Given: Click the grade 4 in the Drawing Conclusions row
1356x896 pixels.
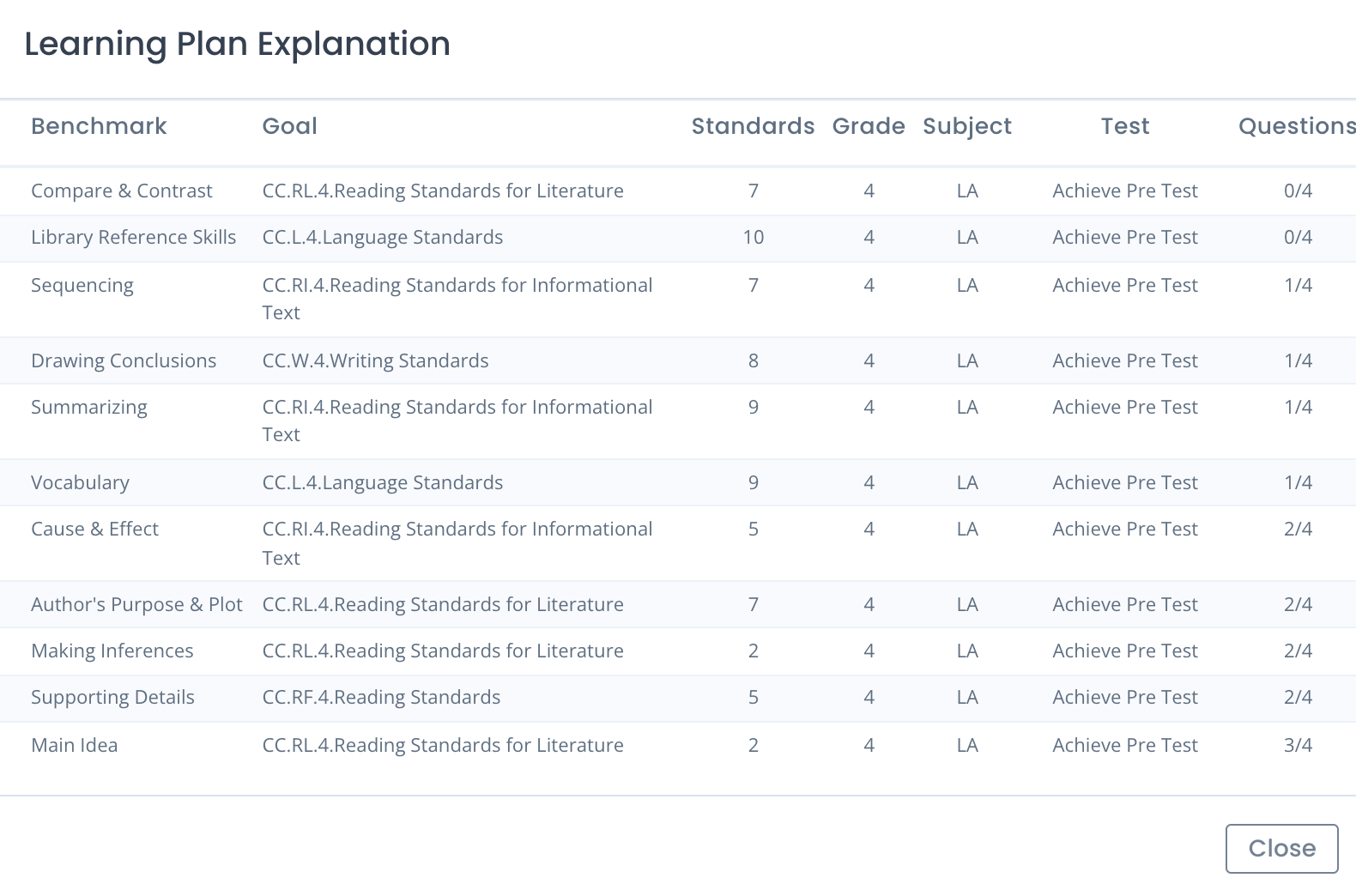Looking at the screenshot, I should coord(869,360).
